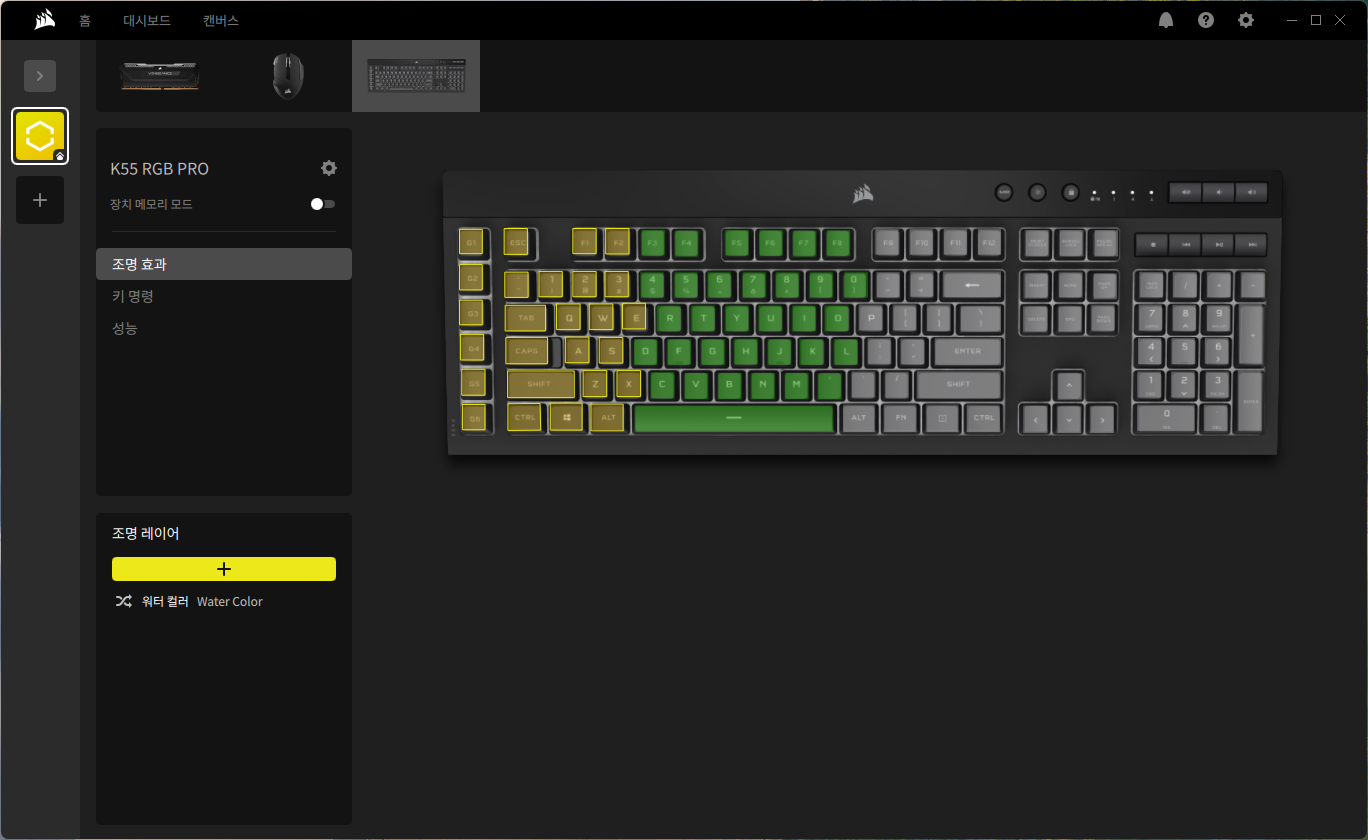Click the F5 key on keyboard
Screen dimensions: 1368x840
(x=737, y=243)
